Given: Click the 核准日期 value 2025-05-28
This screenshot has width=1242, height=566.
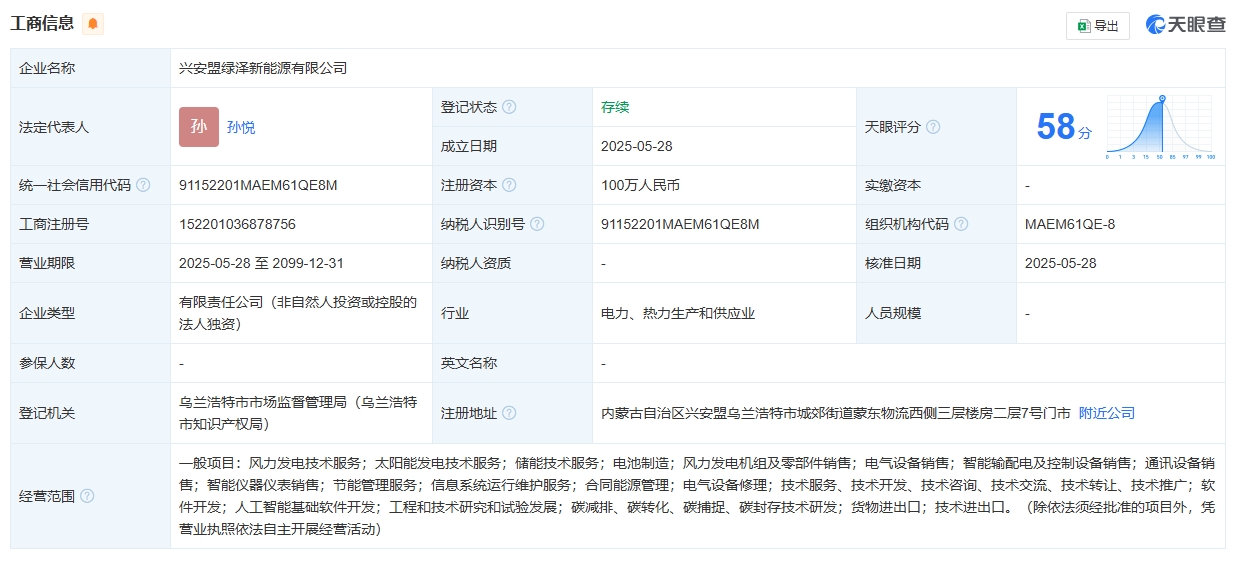Looking at the screenshot, I should click(x=1061, y=263).
